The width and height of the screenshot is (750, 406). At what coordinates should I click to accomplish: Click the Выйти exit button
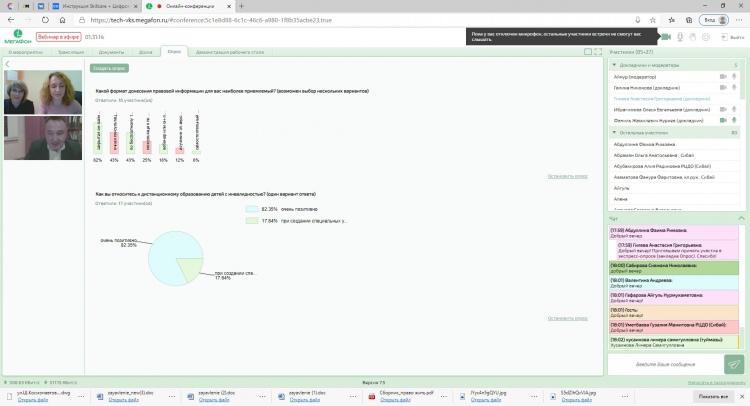731,37
